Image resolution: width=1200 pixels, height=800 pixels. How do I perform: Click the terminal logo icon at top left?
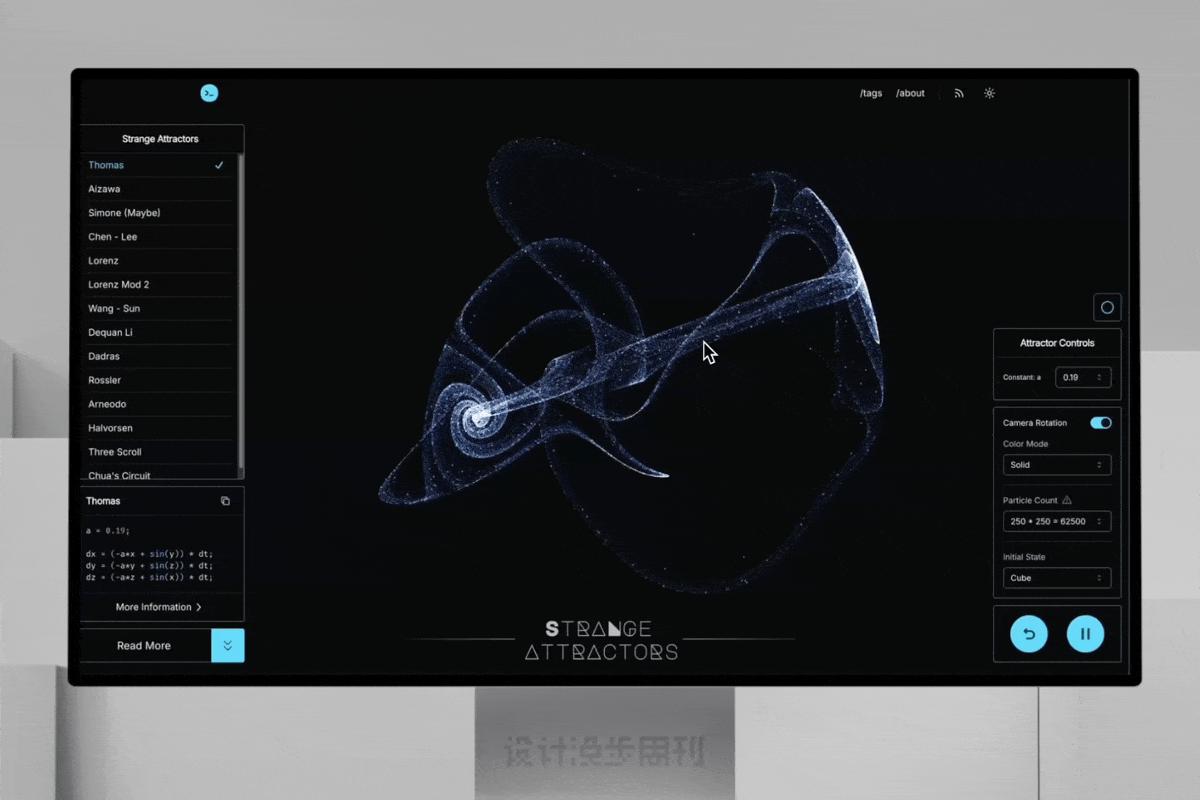pos(209,93)
